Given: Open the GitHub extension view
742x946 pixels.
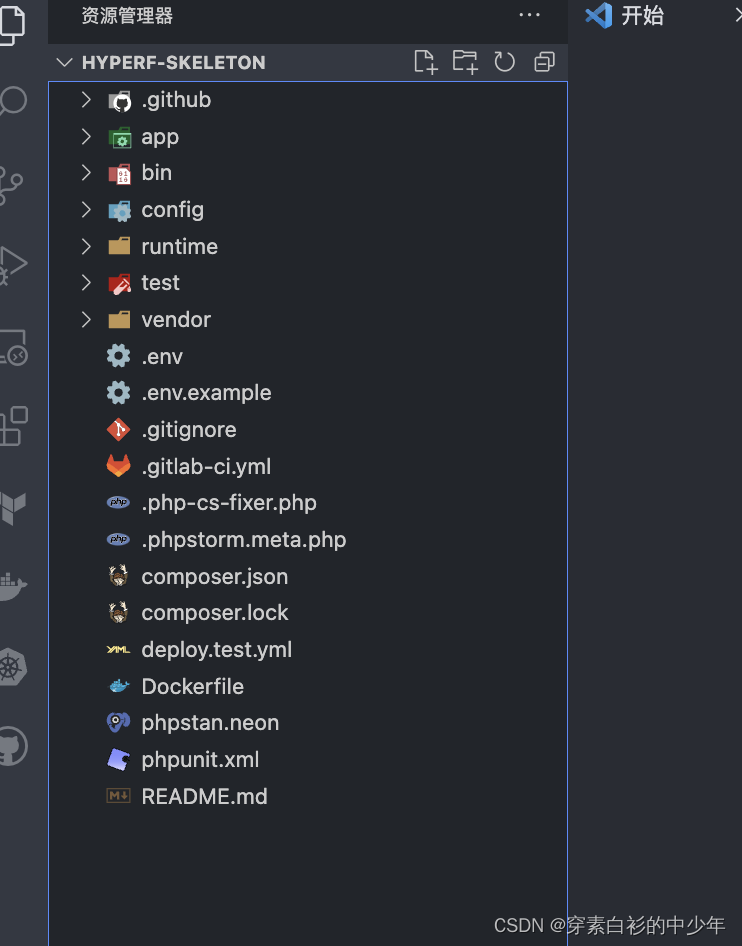Looking at the screenshot, I should point(14,745).
